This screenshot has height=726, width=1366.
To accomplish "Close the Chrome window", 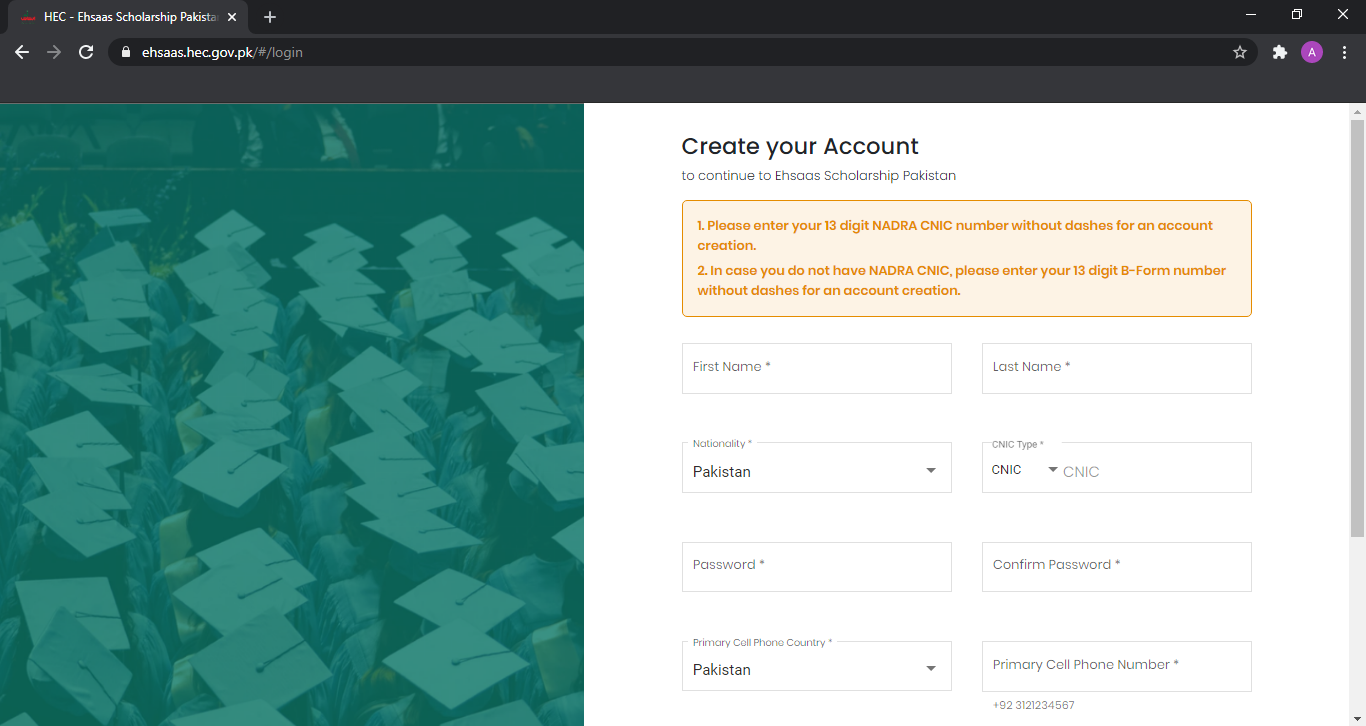I will point(1343,14).
